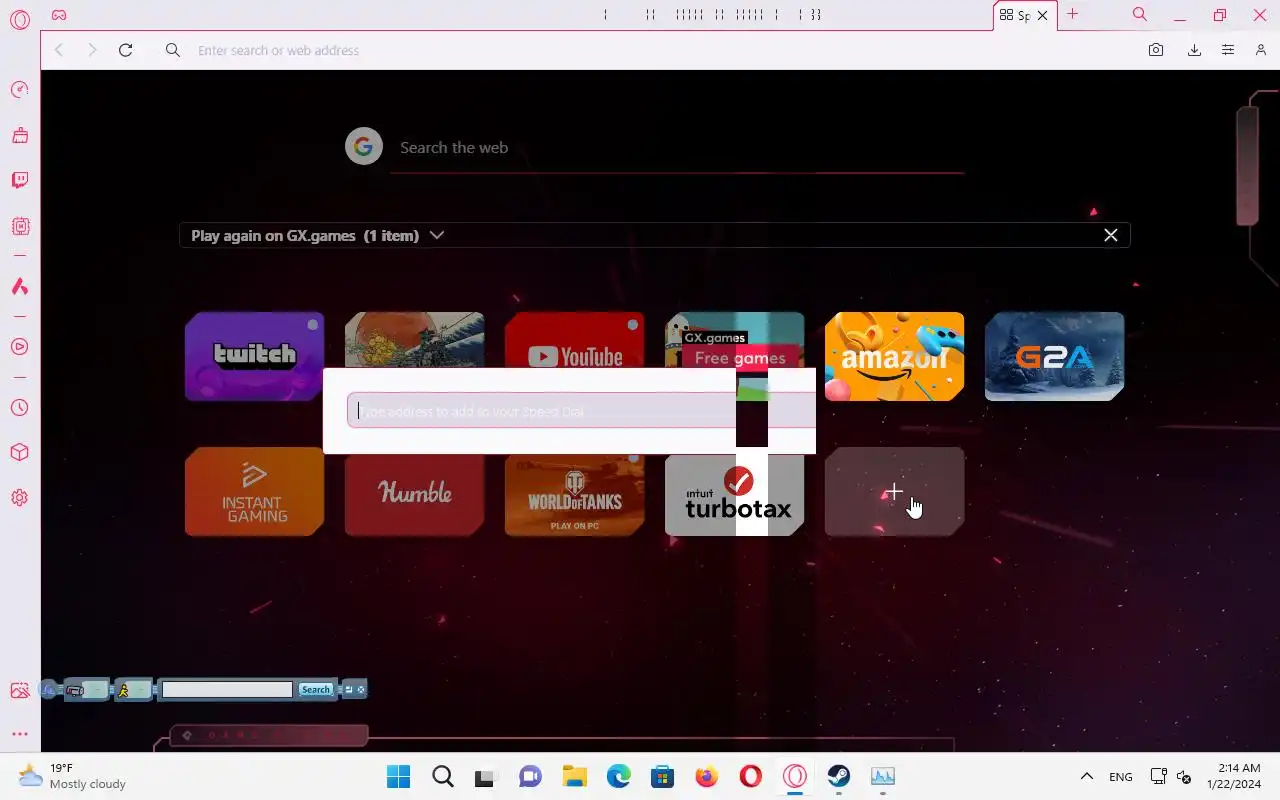Open GX Control speedometer in sidebar

[x=19, y=90]
